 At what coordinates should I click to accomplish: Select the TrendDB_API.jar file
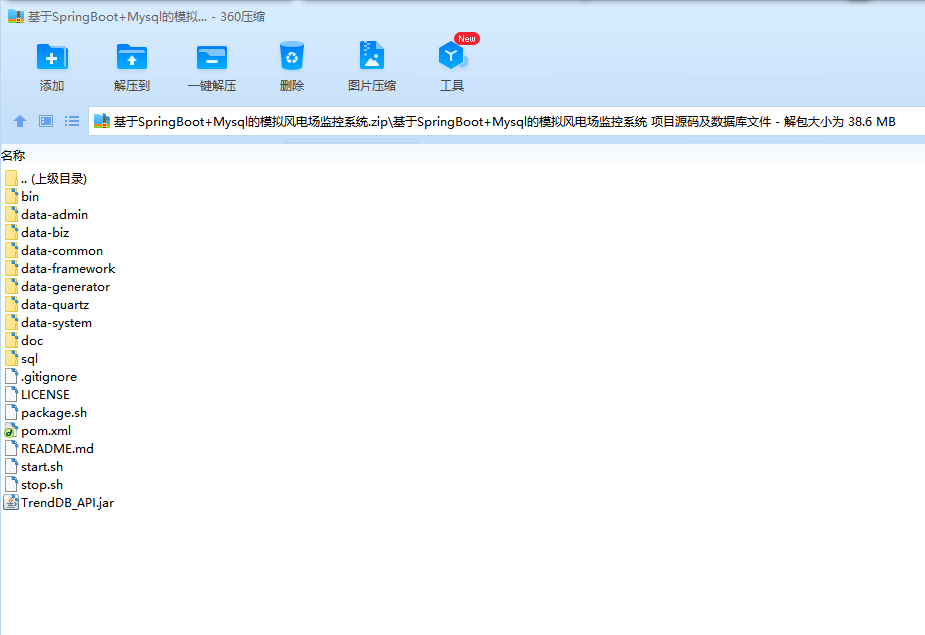point(59,503)
